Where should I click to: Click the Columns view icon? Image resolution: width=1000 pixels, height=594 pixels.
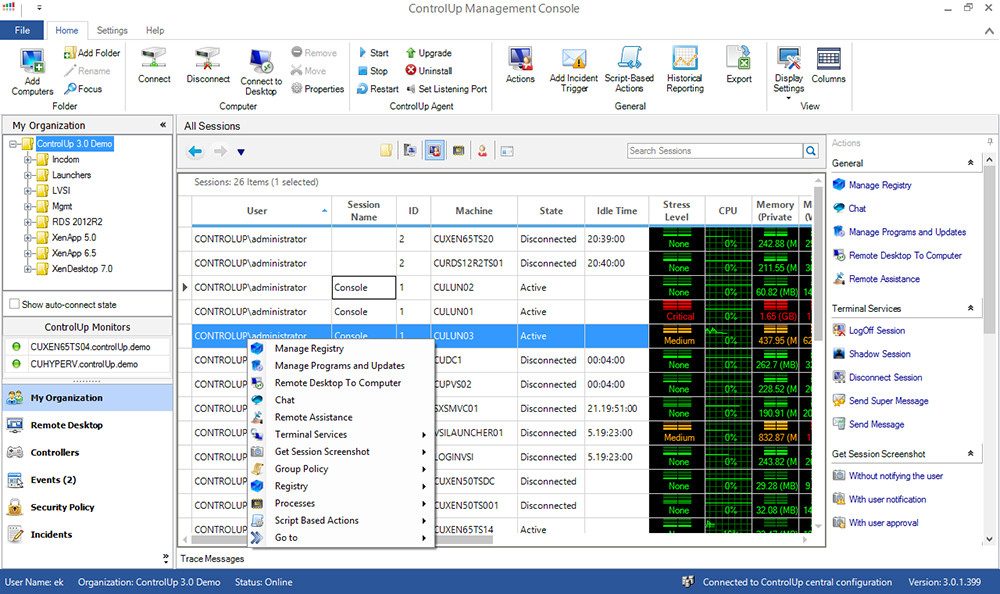[x=828, y=66]
